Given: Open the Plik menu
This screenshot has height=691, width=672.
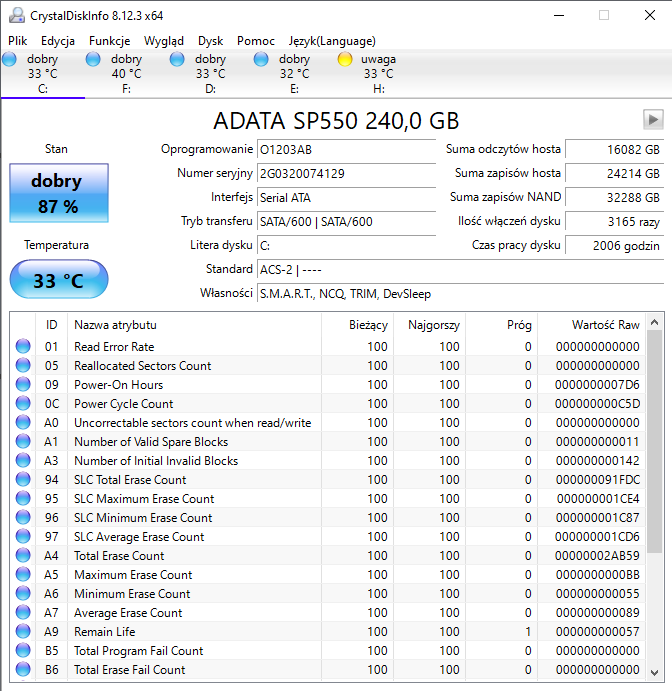Looking at the screenshot, I should pyautogui.click(x=18, y=41).
